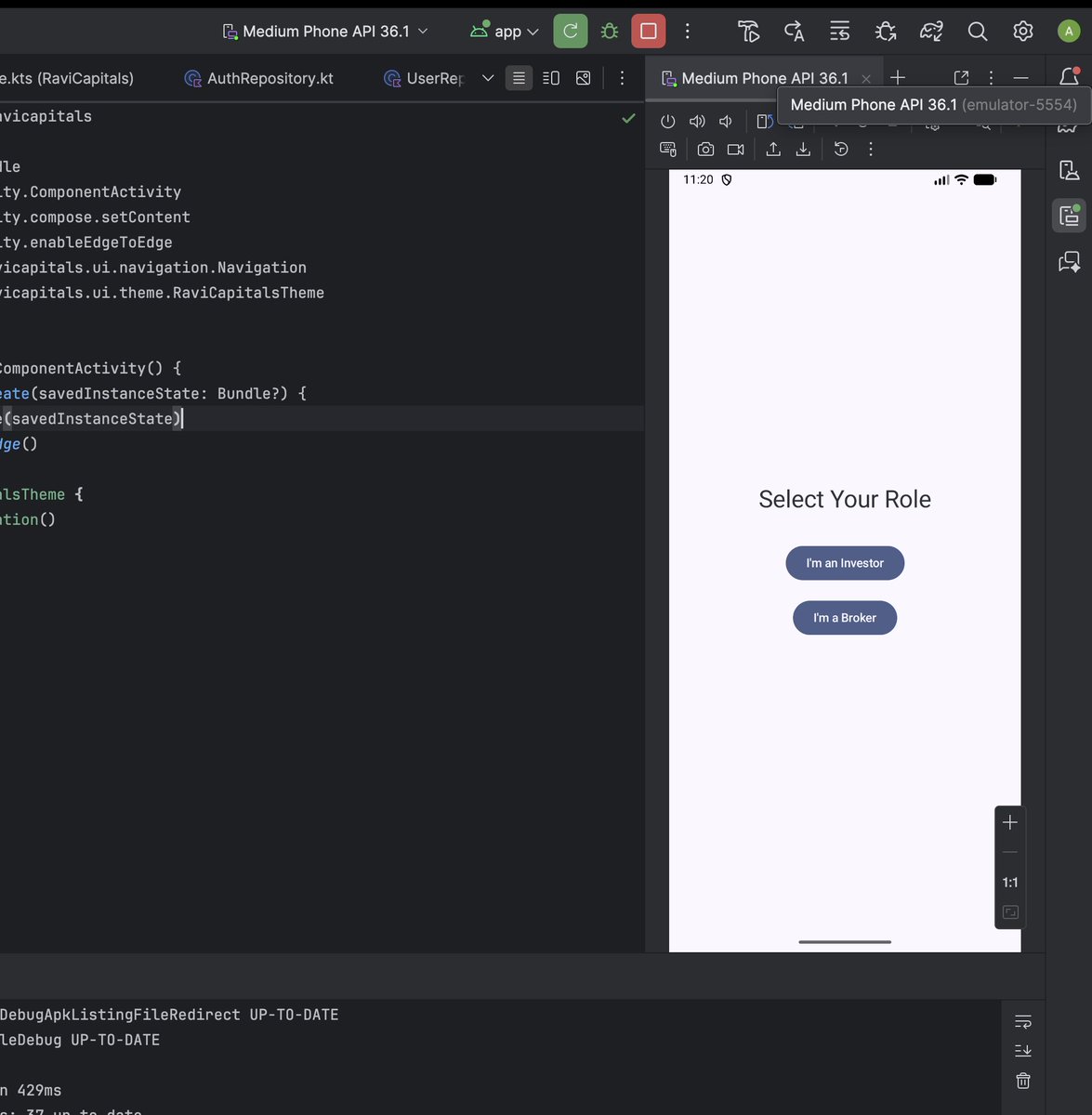Click the upload arrow icon on emulator toolbar

click(773, 149)
